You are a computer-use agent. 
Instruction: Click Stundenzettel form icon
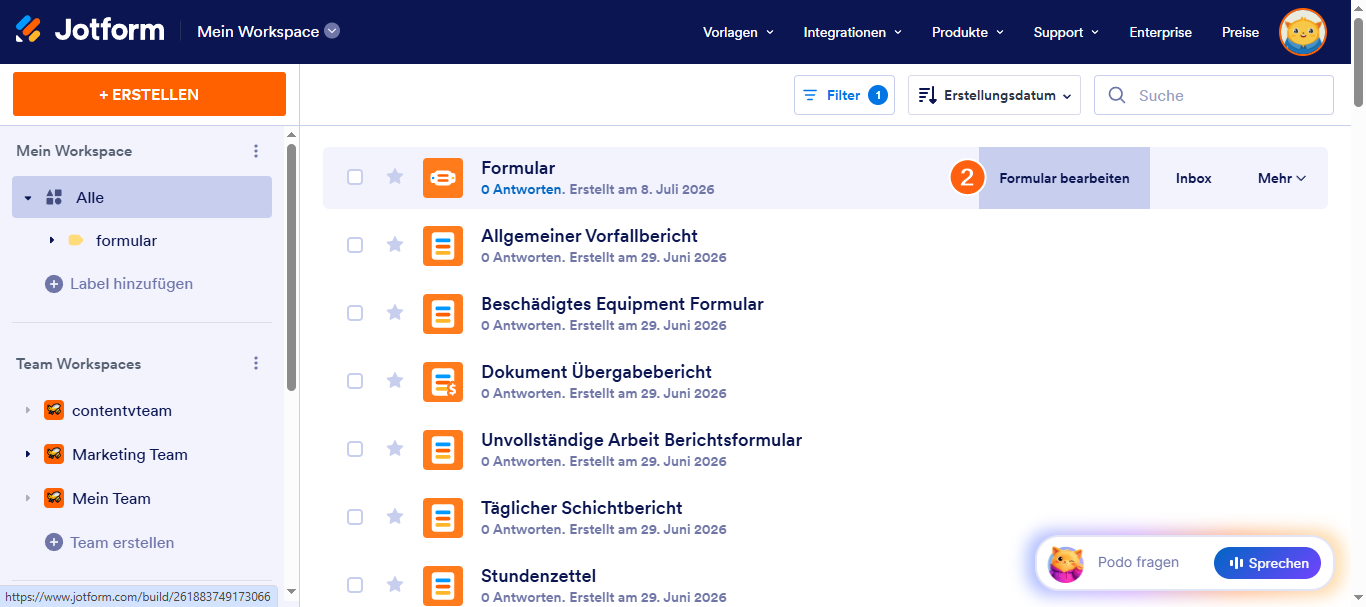click(443, 586)
